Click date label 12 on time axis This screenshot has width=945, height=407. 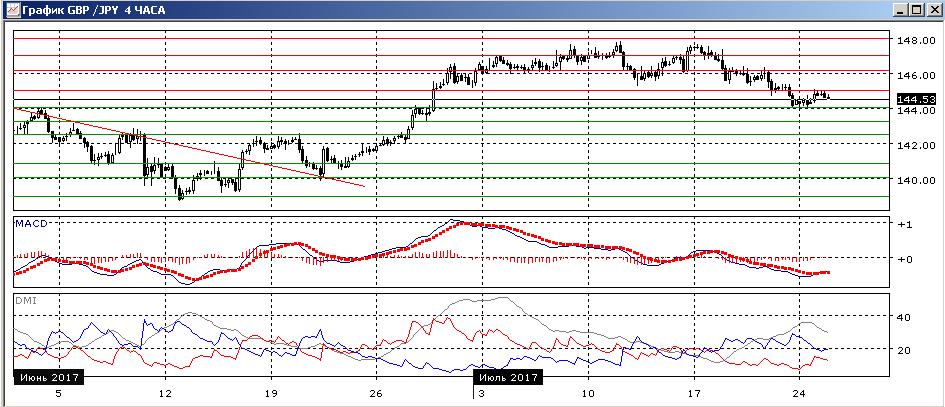click(165, 394)
